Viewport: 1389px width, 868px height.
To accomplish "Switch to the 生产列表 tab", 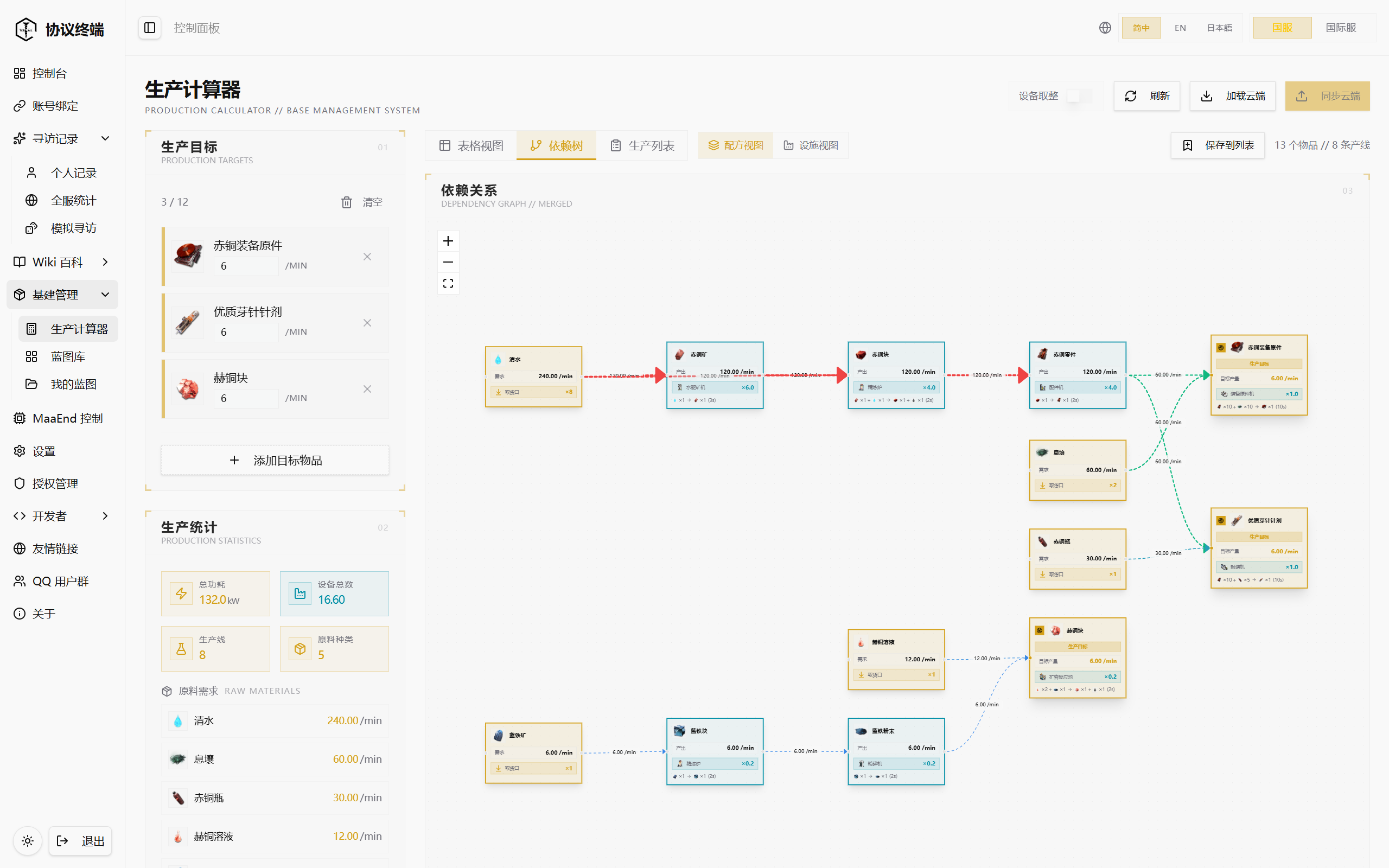I will point(642,145).
